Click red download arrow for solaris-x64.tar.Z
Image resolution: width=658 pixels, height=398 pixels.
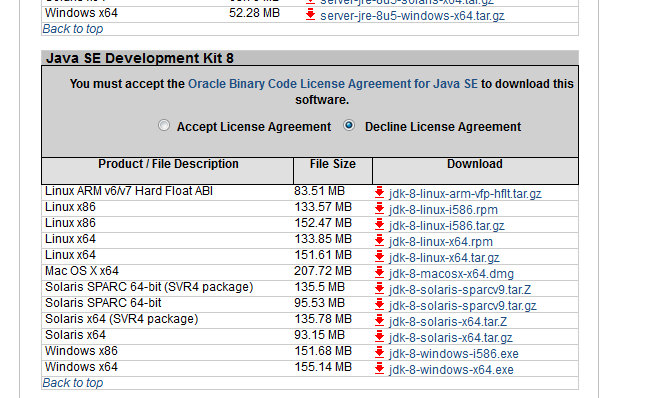(379, 320)
